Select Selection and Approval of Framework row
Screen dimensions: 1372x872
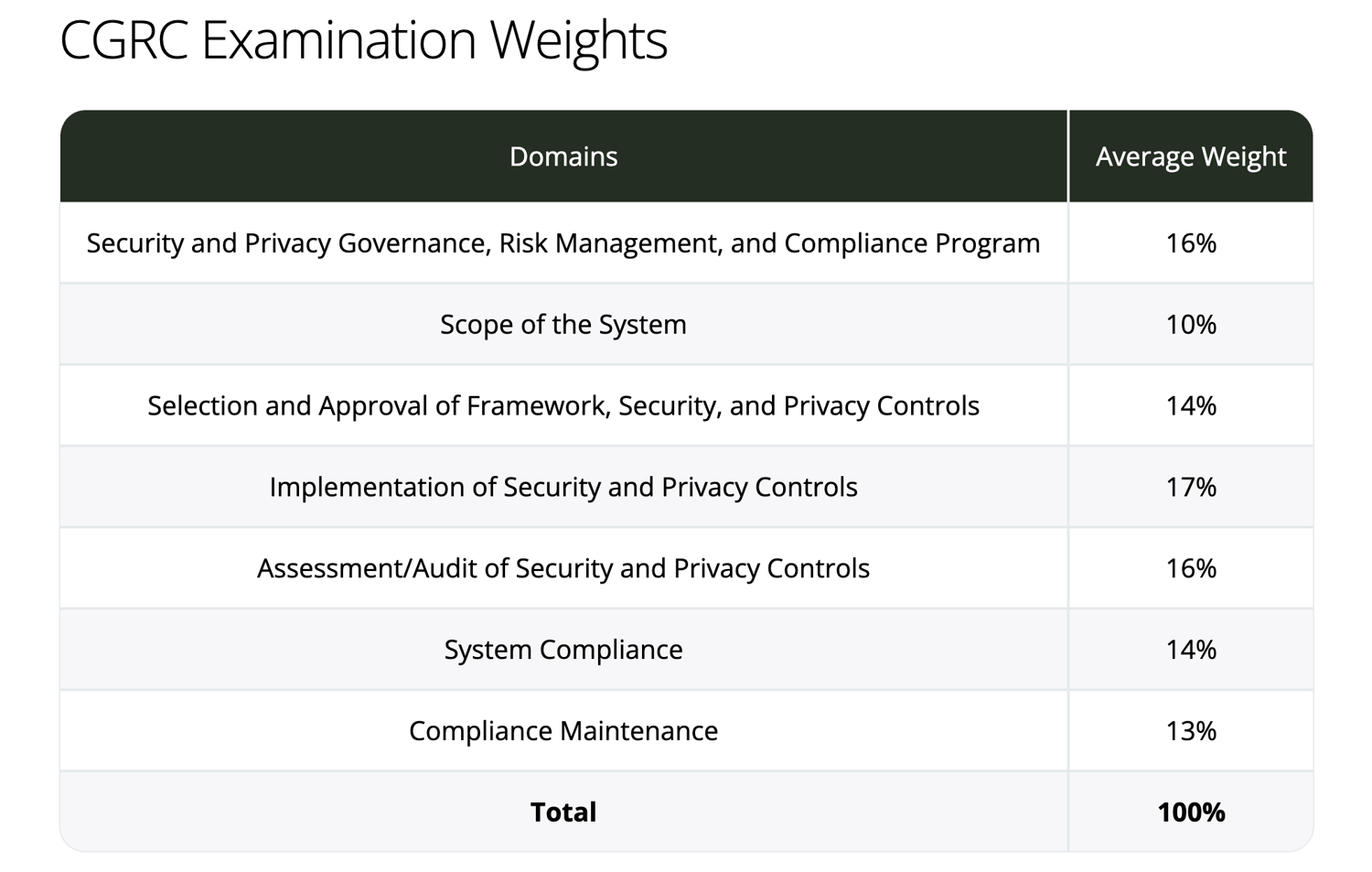[563, 405]
